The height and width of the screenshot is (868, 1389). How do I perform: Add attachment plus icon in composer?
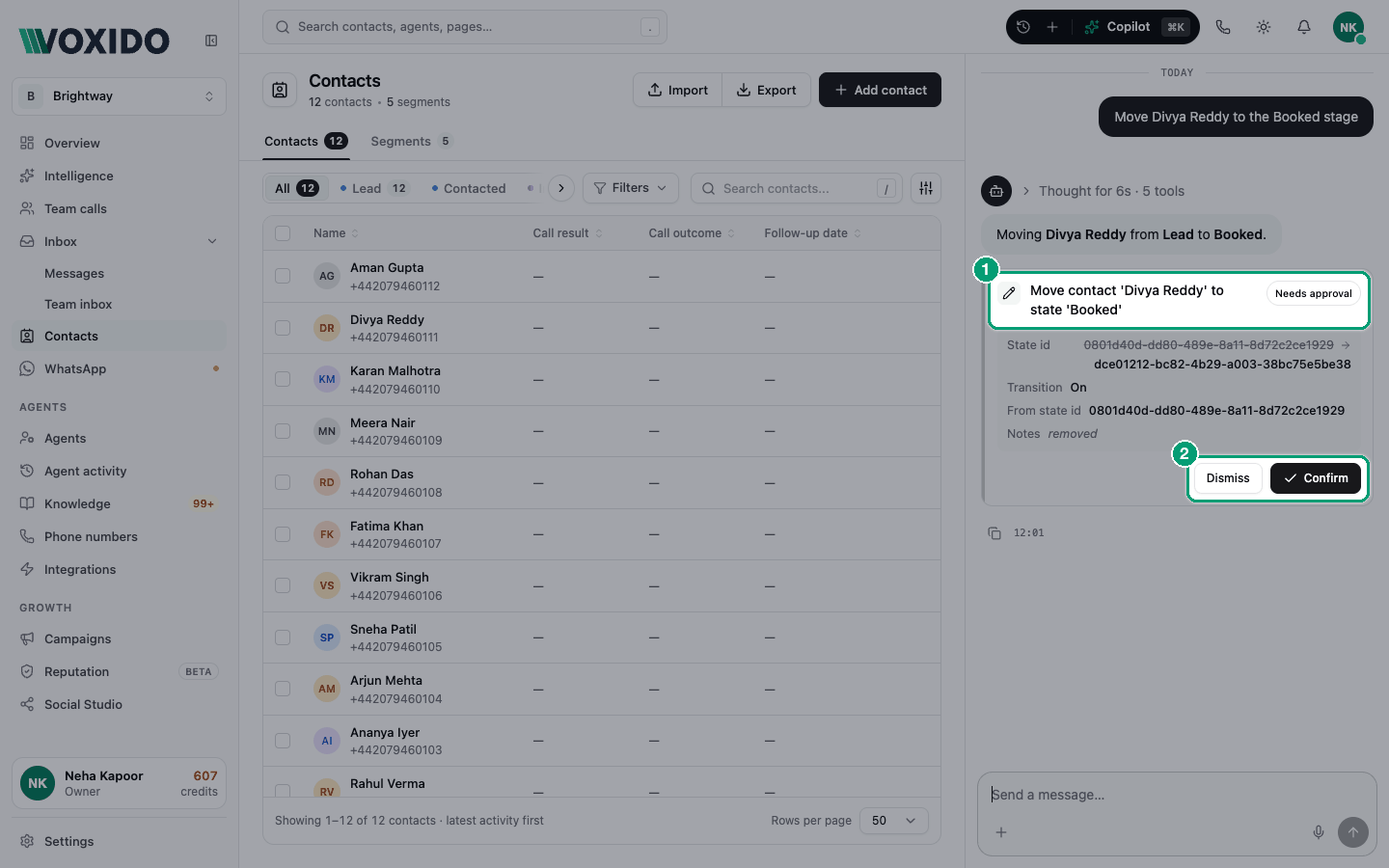point(1001,832)
